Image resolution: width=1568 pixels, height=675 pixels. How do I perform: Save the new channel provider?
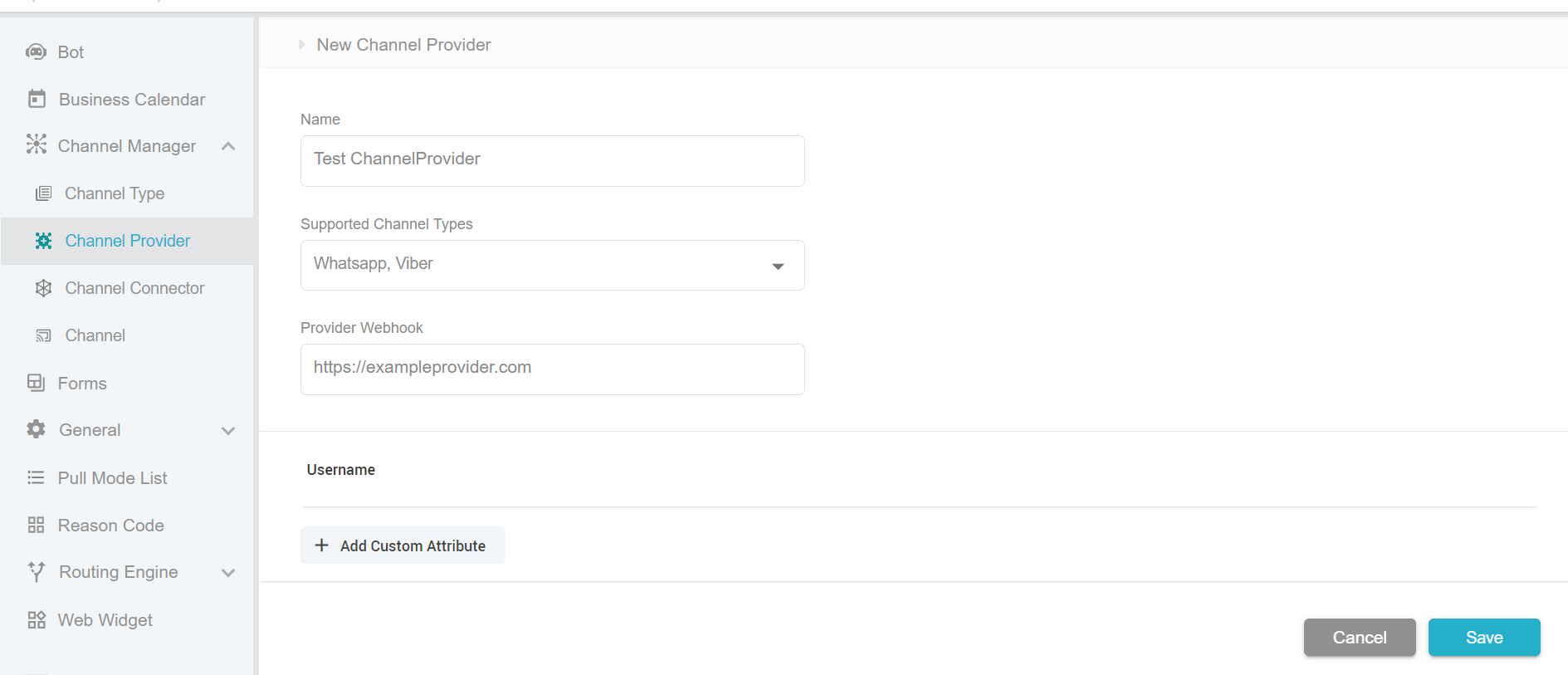(x=1483, y=637)
